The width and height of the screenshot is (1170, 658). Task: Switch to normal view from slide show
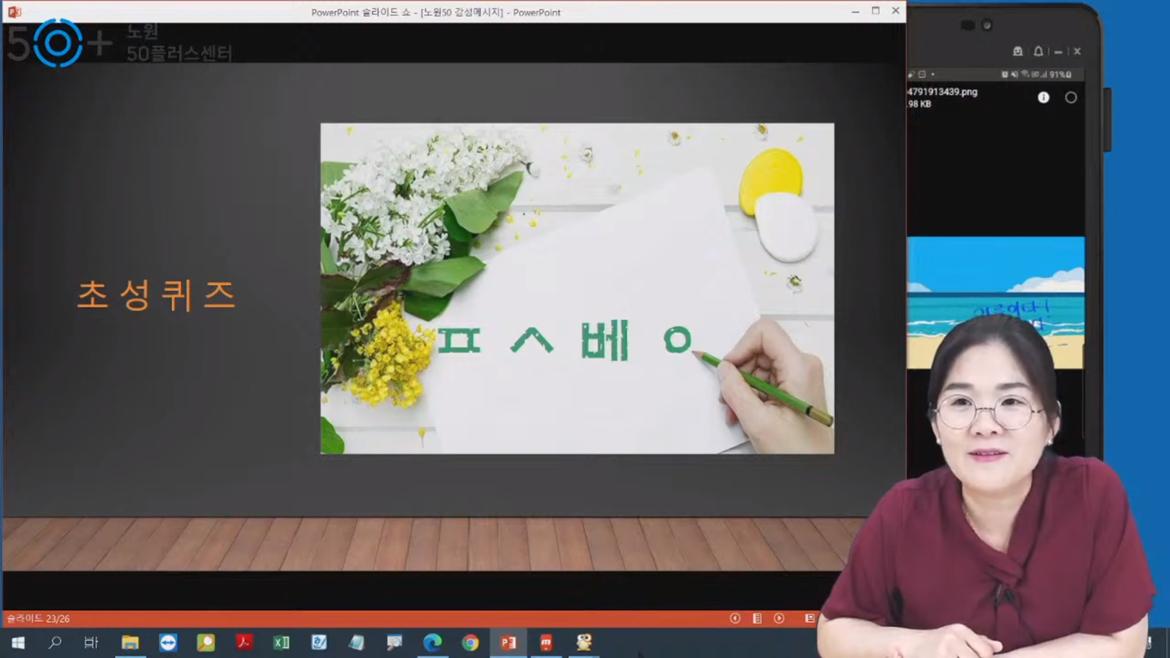pos(809,618)
